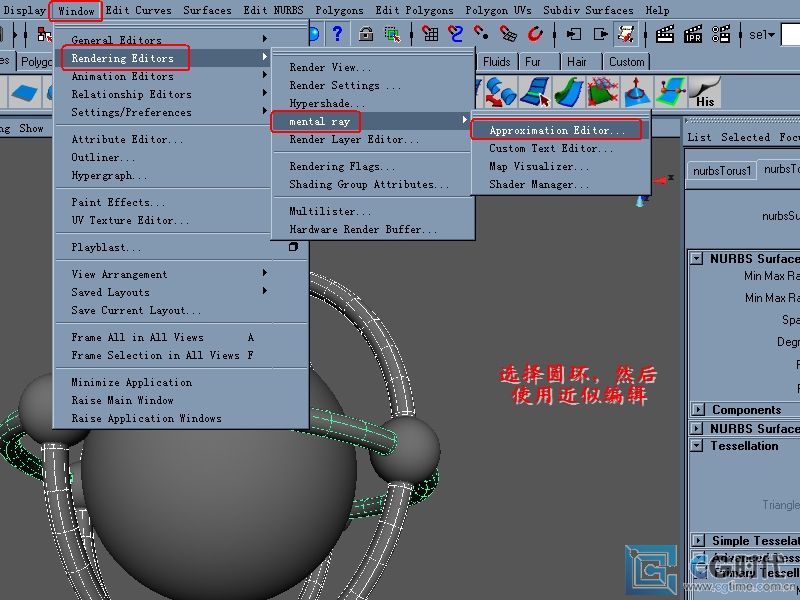
Task: Click the blue plane shelf icon
Action: [x=24, y=92]
